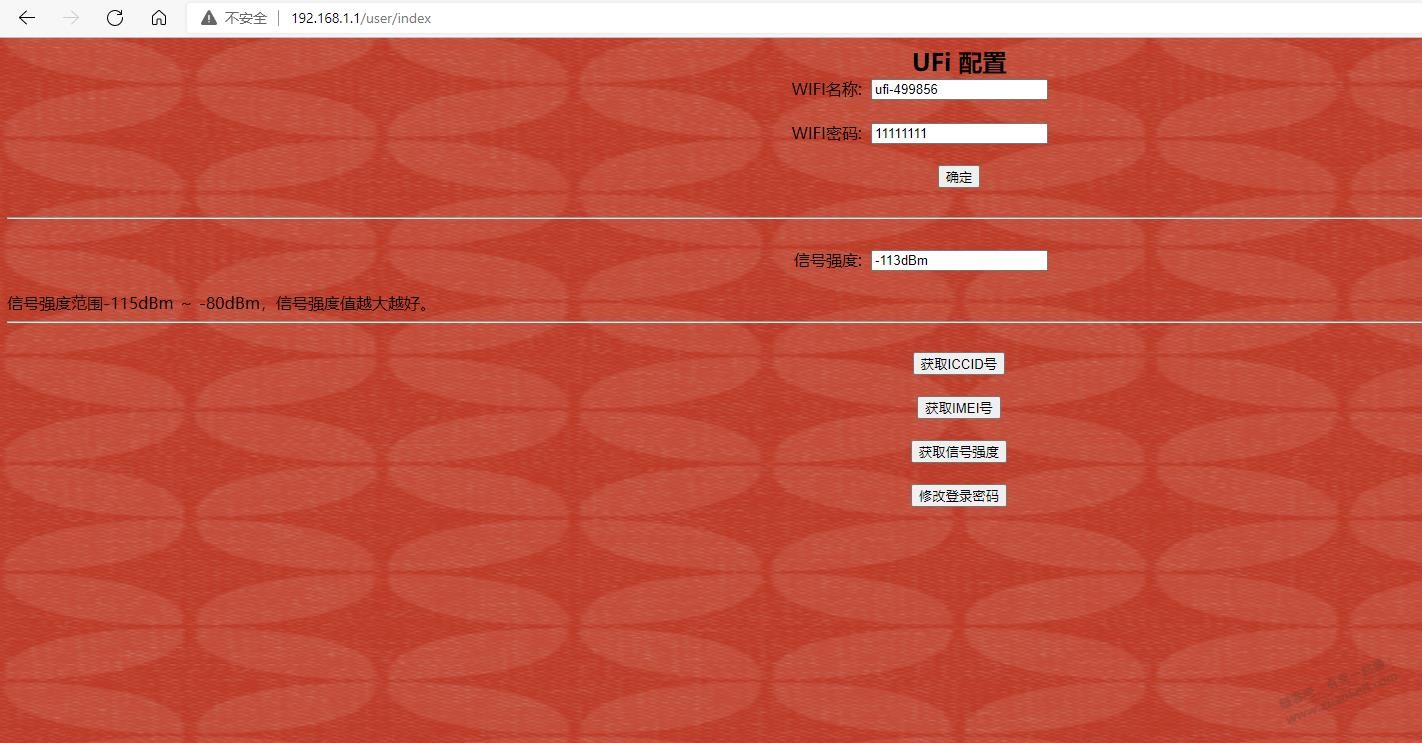Click the WIFI名称 label text
The image size is (1422, 743).
[826, 89]
